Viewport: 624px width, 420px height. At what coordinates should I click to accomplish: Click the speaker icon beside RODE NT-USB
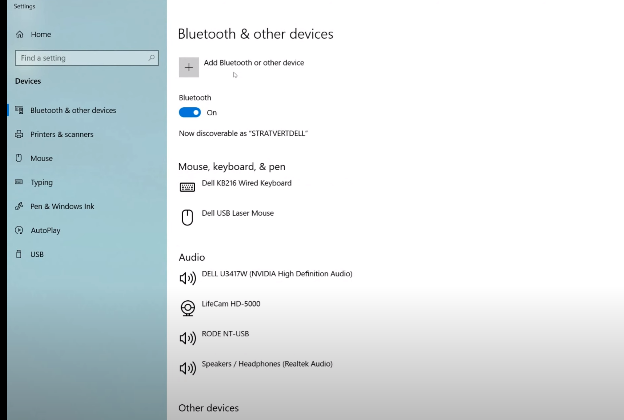(188, 338)
